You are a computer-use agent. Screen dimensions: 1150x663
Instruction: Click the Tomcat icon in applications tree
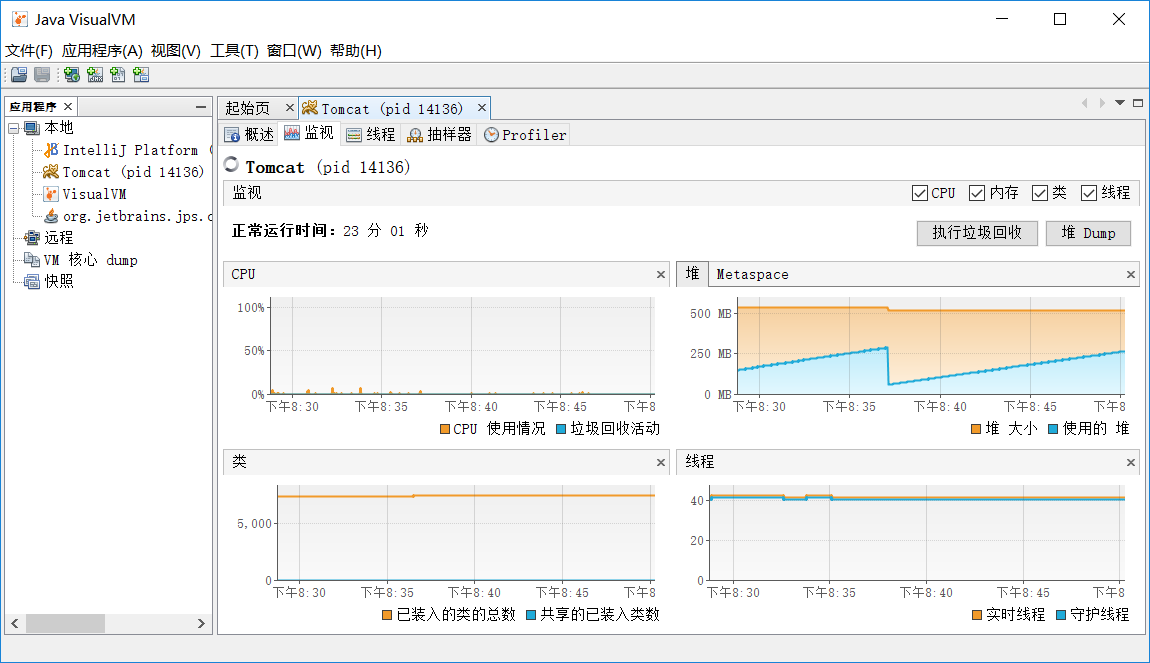pyautogui.click(x=51, y=172)
